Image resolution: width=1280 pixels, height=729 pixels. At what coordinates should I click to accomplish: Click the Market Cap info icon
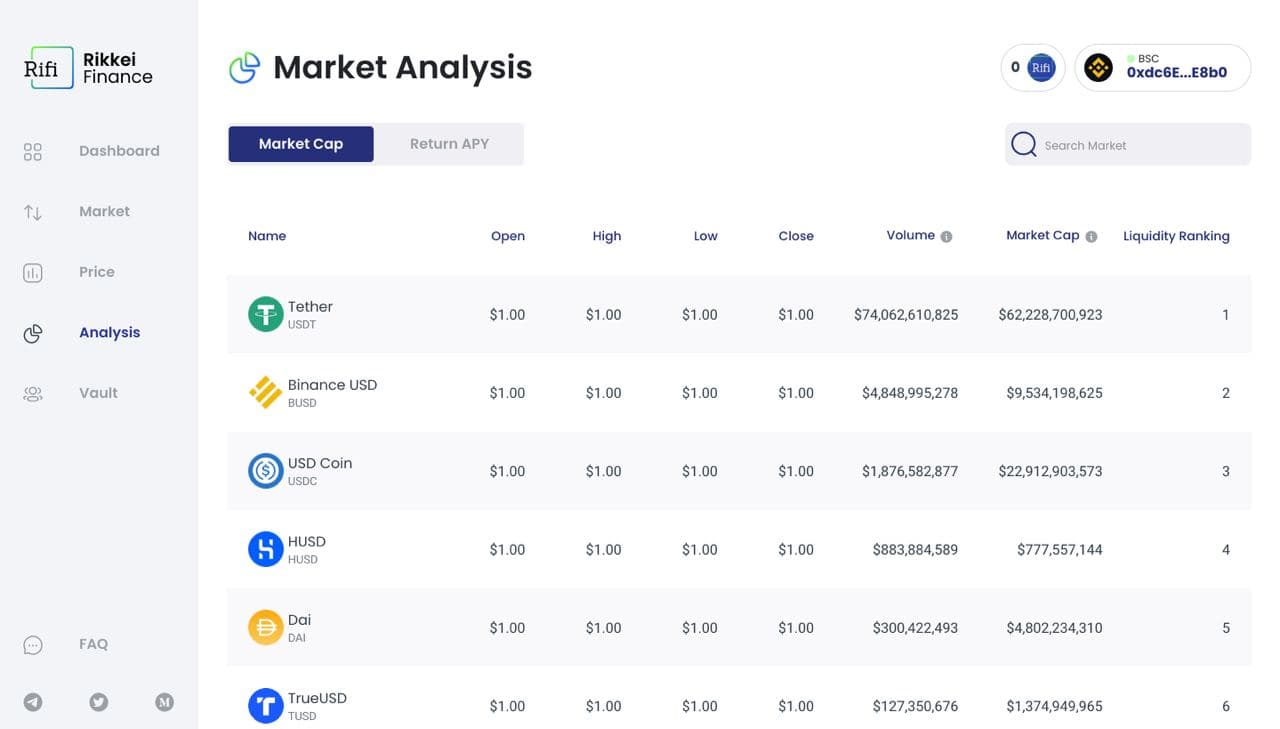(1091, 237)
